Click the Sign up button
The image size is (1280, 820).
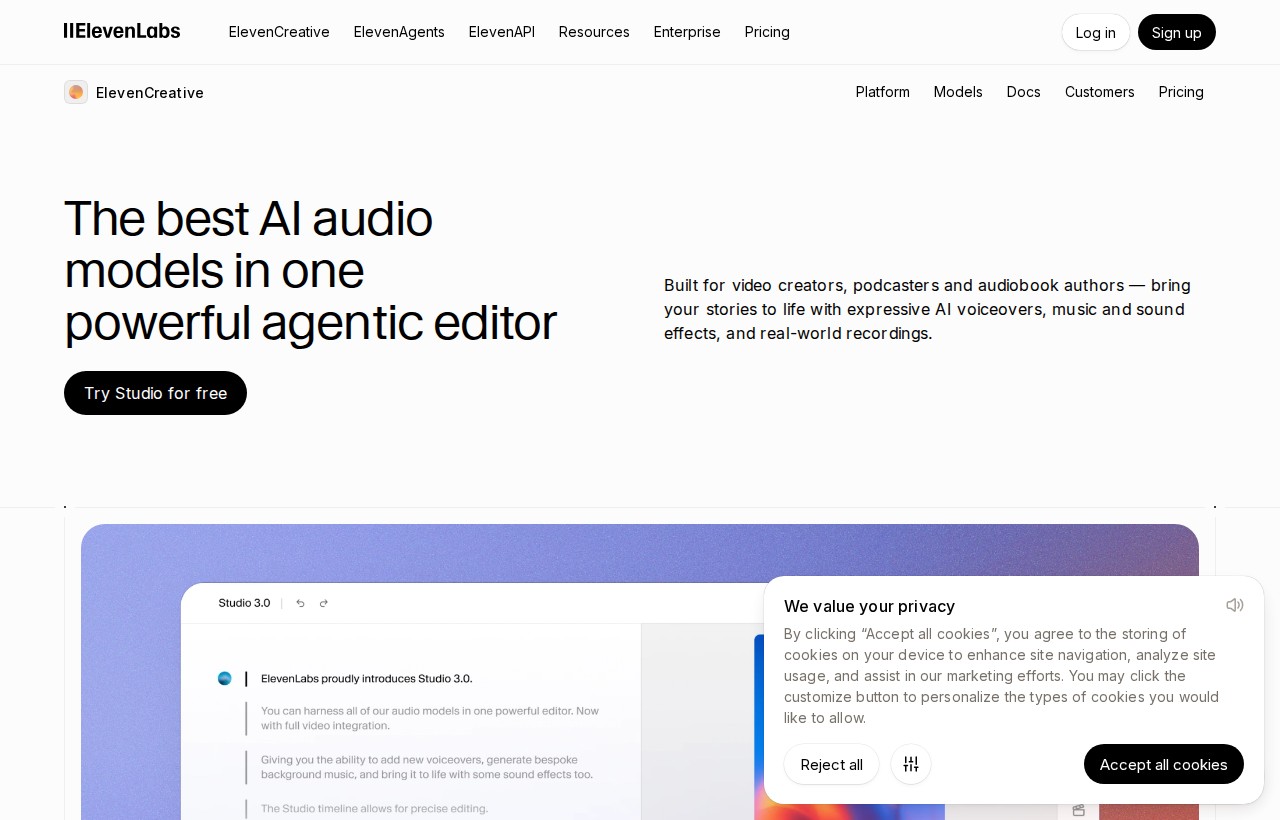[1177, 32]
